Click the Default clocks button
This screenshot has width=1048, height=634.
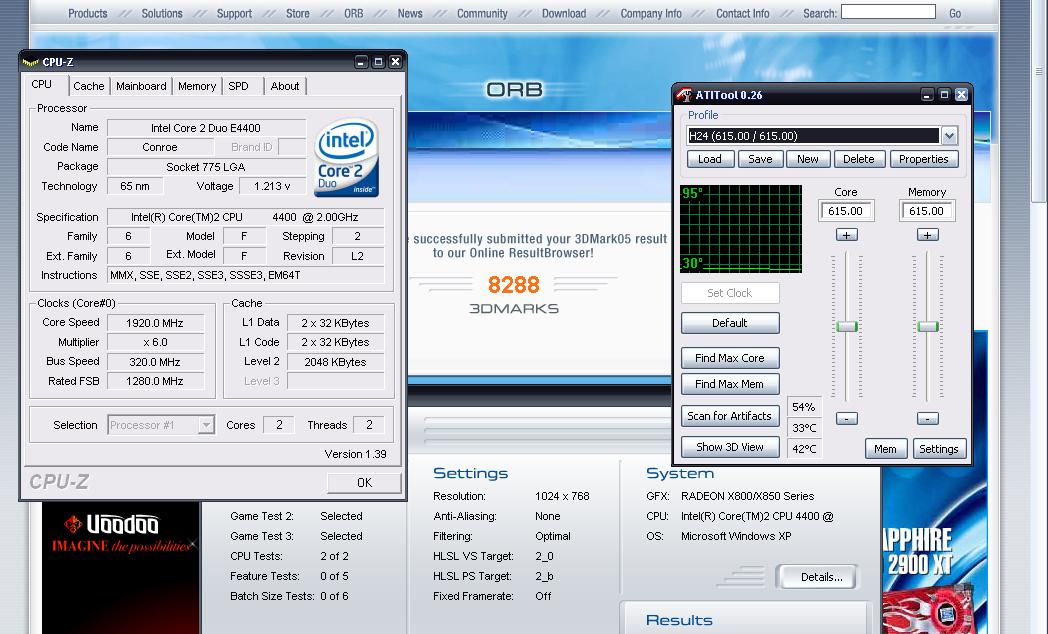pos(730,323)
